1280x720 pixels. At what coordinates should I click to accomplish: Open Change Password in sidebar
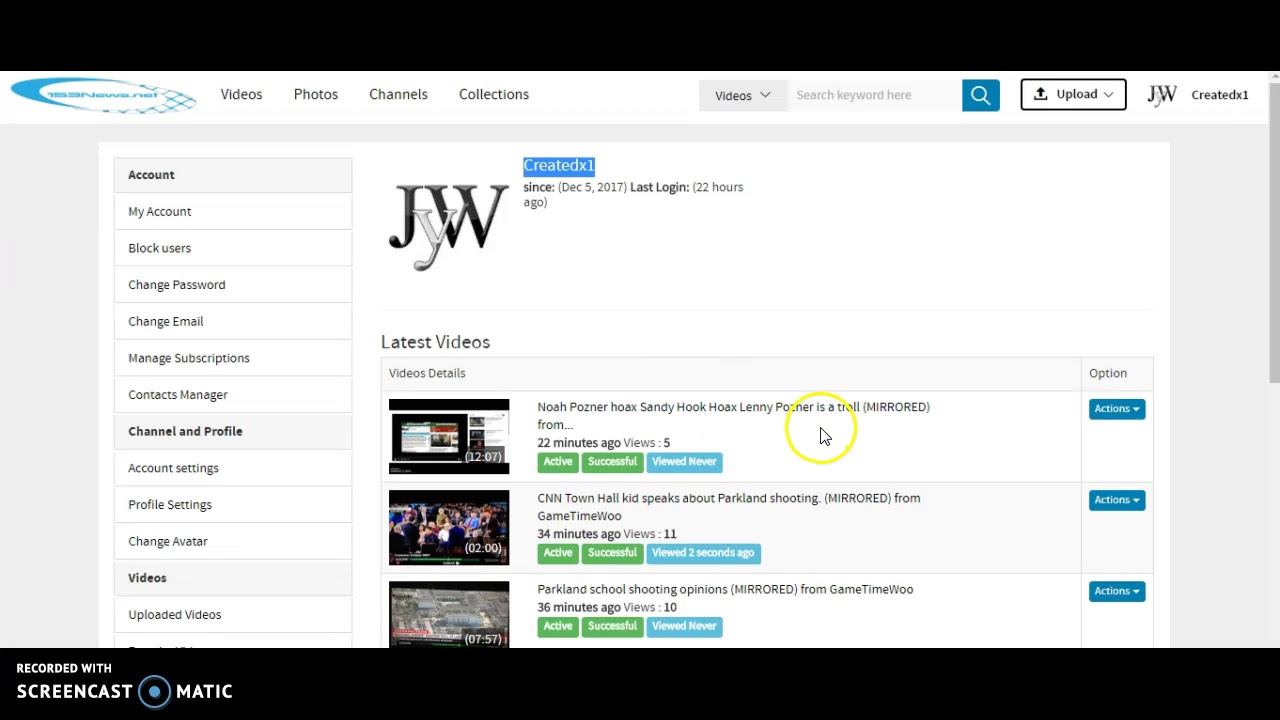pyautogui.click(x=233, y=285)
